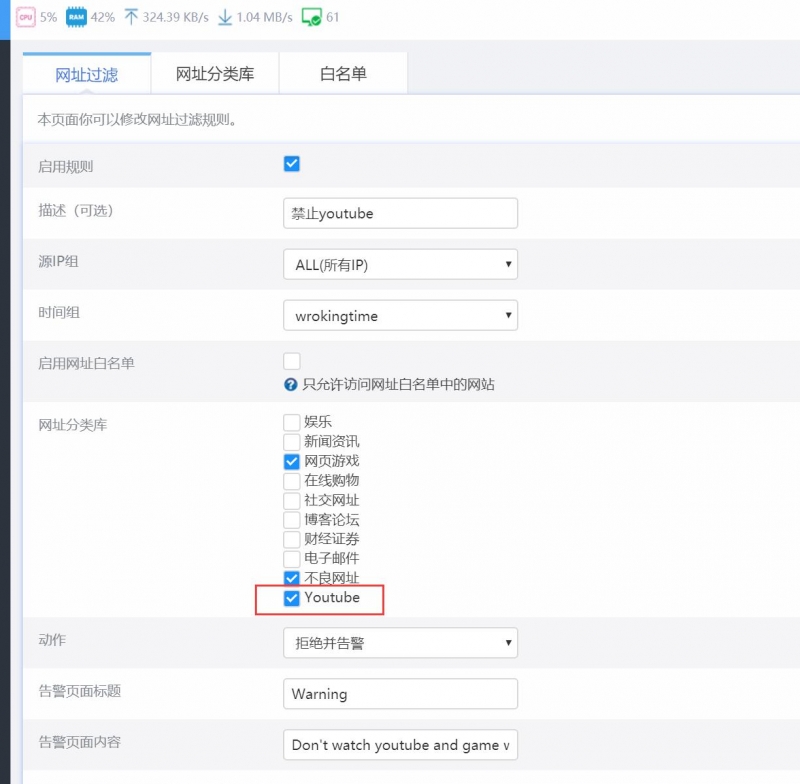The width and height of the screenshot is (800, 784).
Task: Uncheck the 启用规则 checkbox
Action: [292, 164]
